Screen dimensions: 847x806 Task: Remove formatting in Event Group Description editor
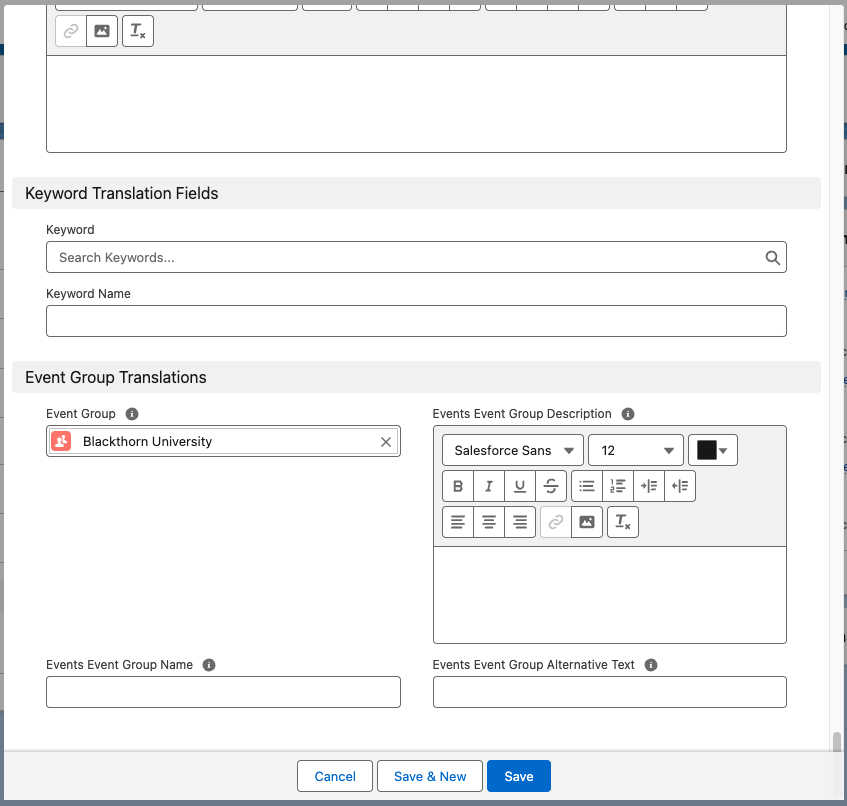coord(623,522)
